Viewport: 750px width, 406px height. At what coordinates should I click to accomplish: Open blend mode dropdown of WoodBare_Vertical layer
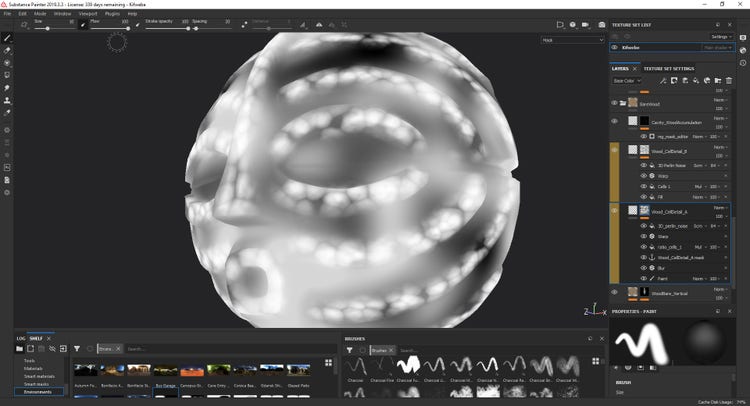coord(720,289)
